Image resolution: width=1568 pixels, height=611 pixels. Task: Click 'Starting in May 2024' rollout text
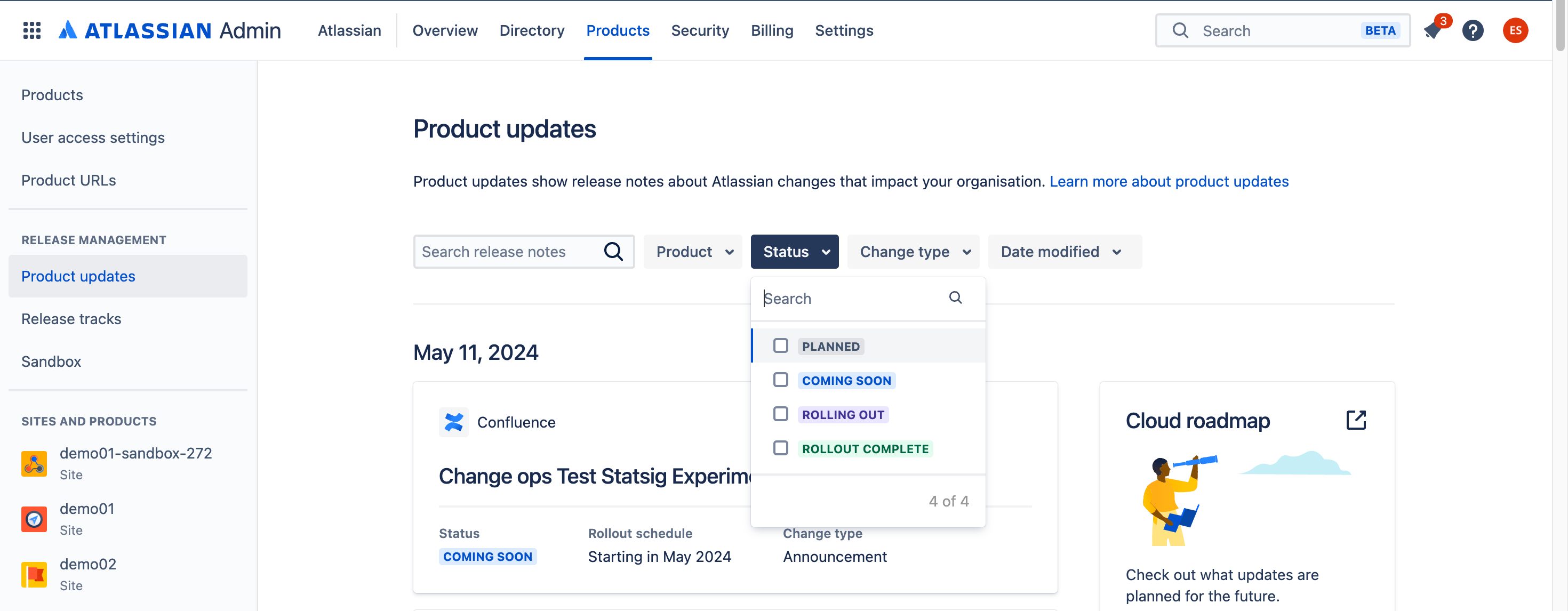coord(659,556)
